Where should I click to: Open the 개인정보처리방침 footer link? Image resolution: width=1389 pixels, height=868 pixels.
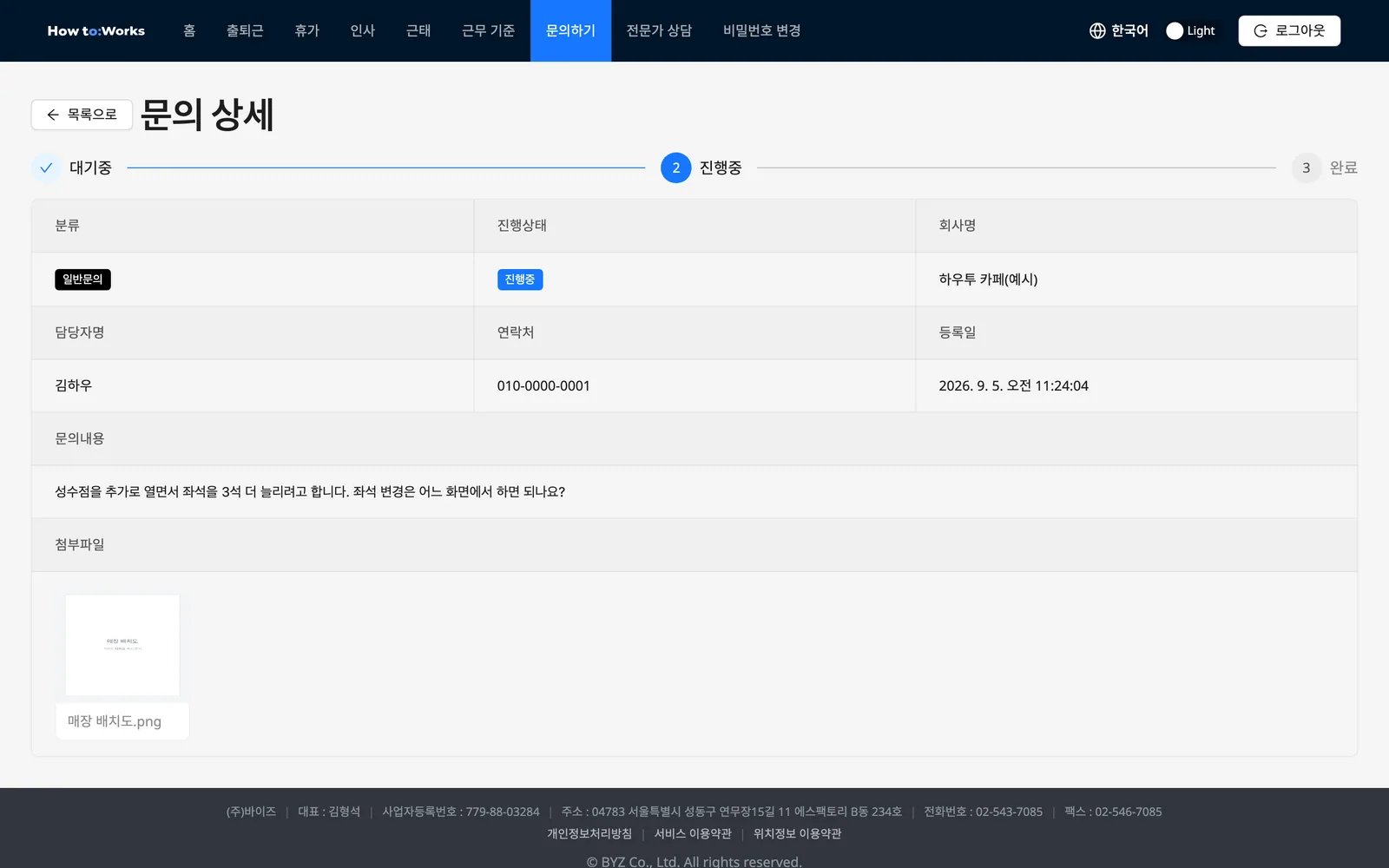tap(589, 833)
